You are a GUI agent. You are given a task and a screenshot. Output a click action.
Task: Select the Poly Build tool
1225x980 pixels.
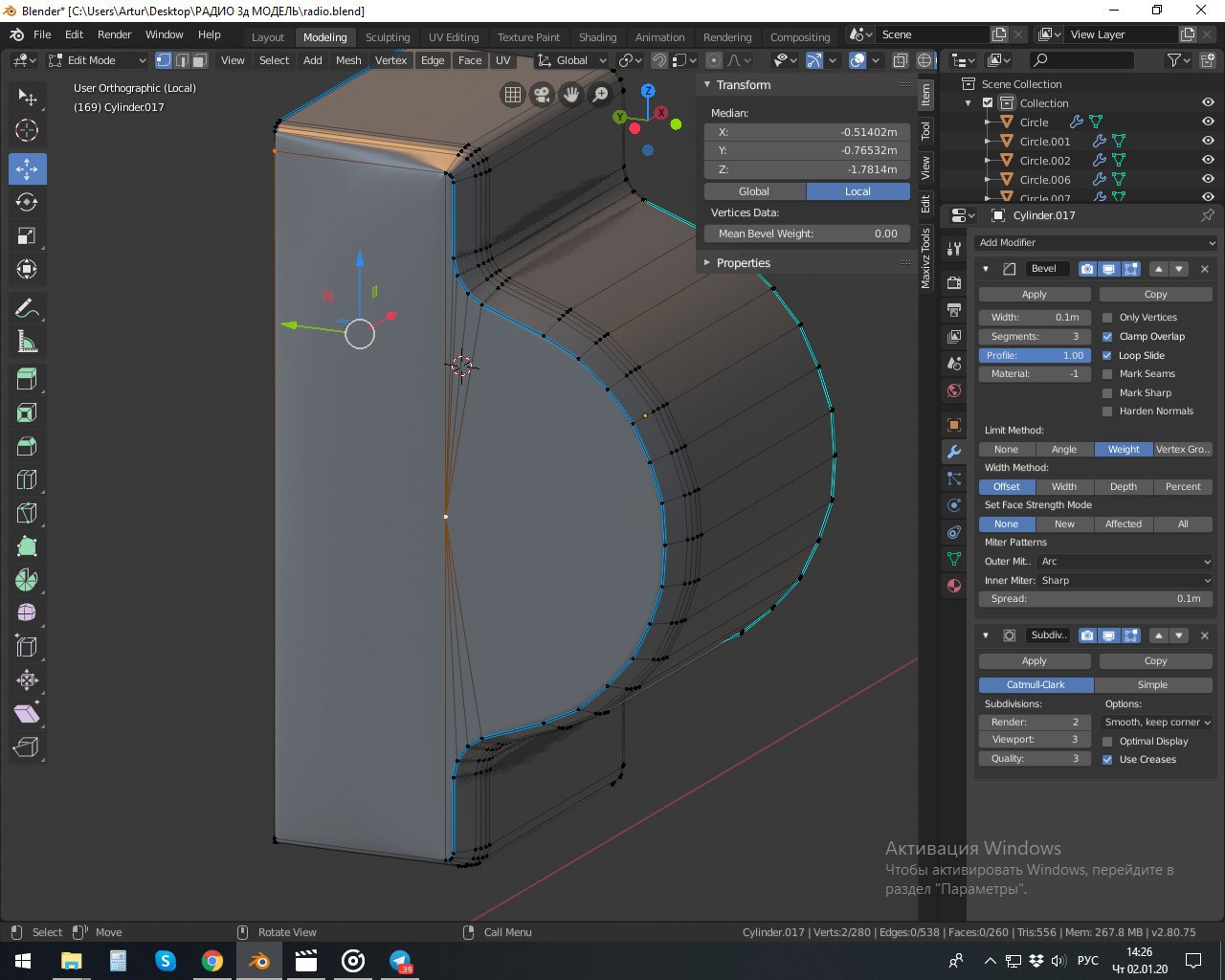pyautogui.click(x=27, y=547)
